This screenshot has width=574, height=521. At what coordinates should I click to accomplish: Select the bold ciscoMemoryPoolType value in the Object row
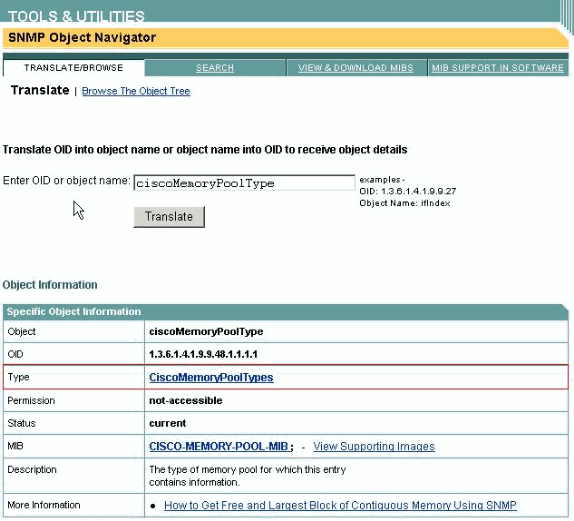[x=206, y=332]
